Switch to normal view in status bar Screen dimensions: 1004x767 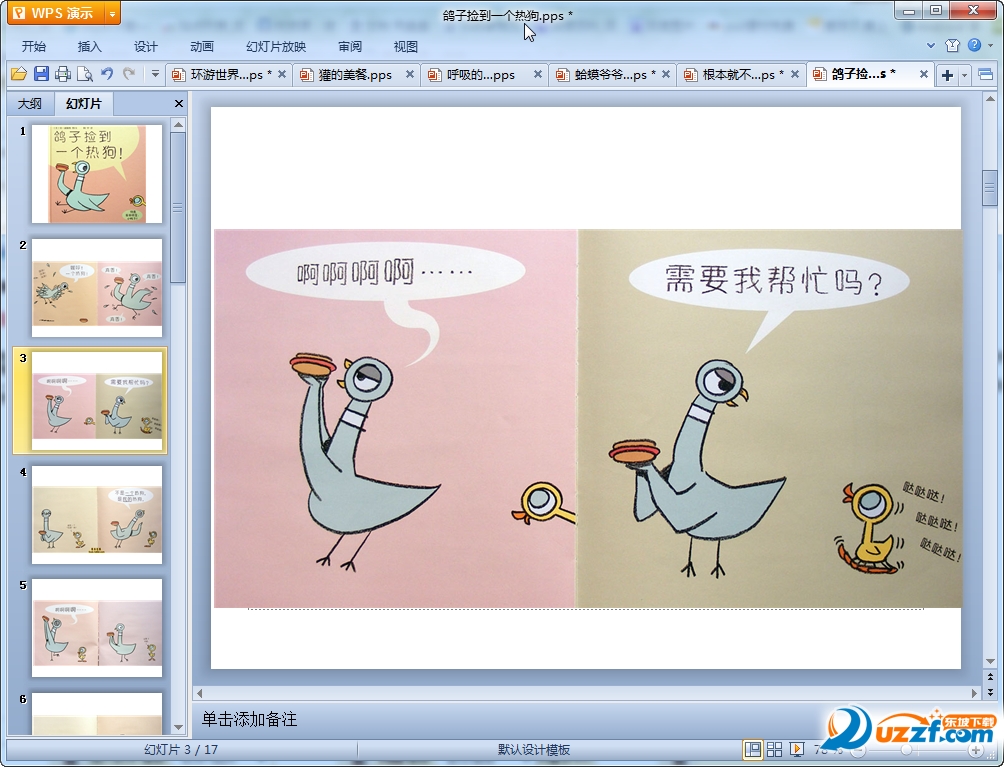pyautogui.click(x=752, y=749)
